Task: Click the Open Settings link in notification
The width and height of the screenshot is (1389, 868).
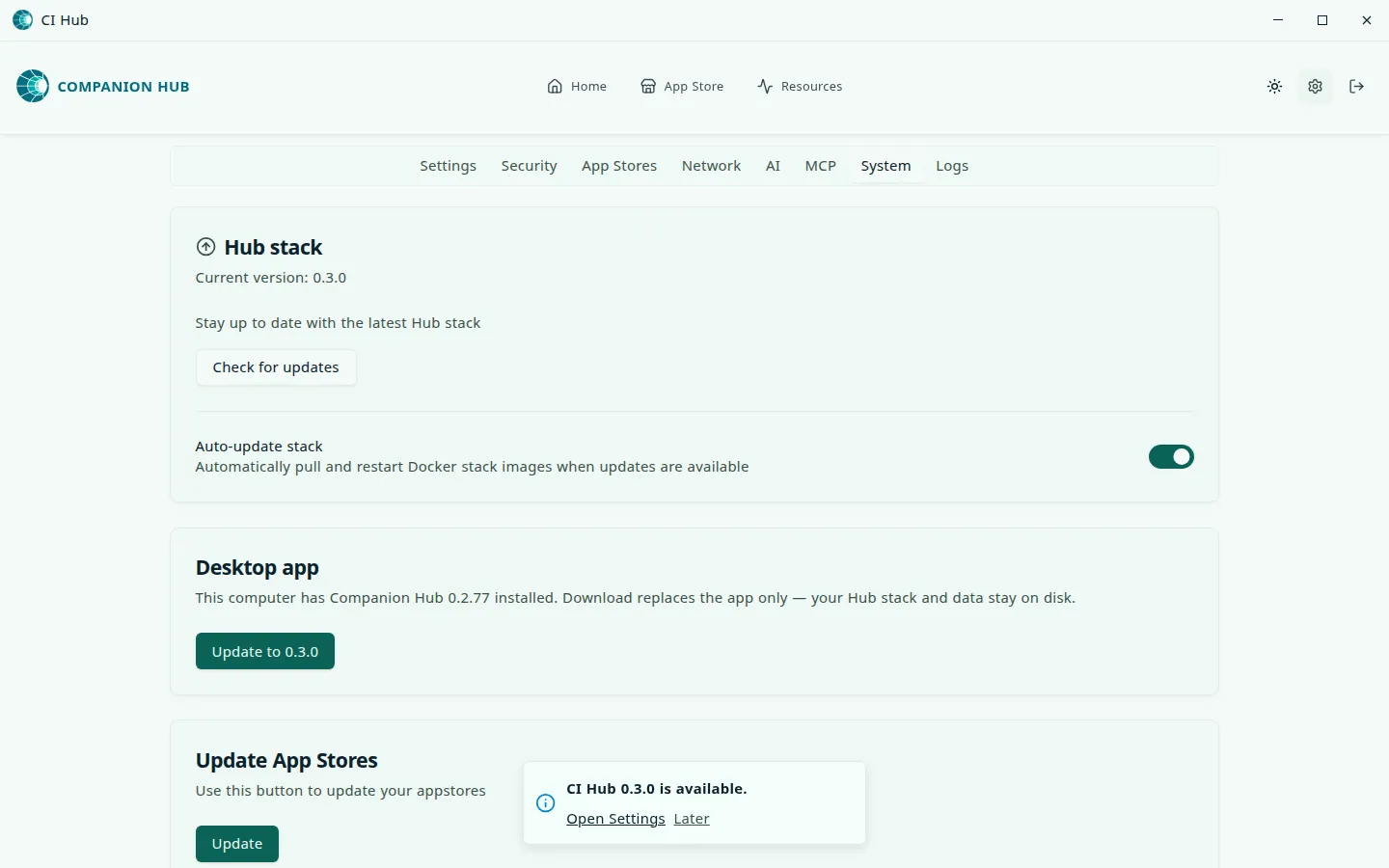Action: [615, 819]
